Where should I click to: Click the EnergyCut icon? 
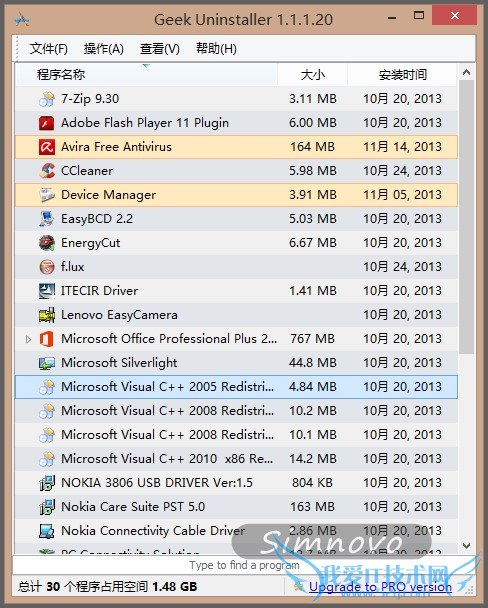tap(47, 243)
